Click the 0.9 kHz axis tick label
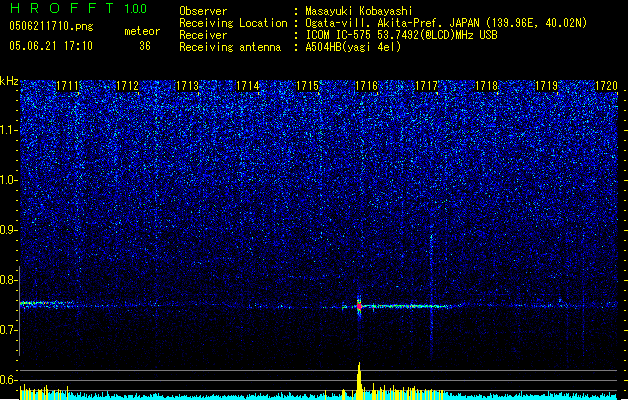The height and width of the screenshot is (400, 629). coord(9,230)
